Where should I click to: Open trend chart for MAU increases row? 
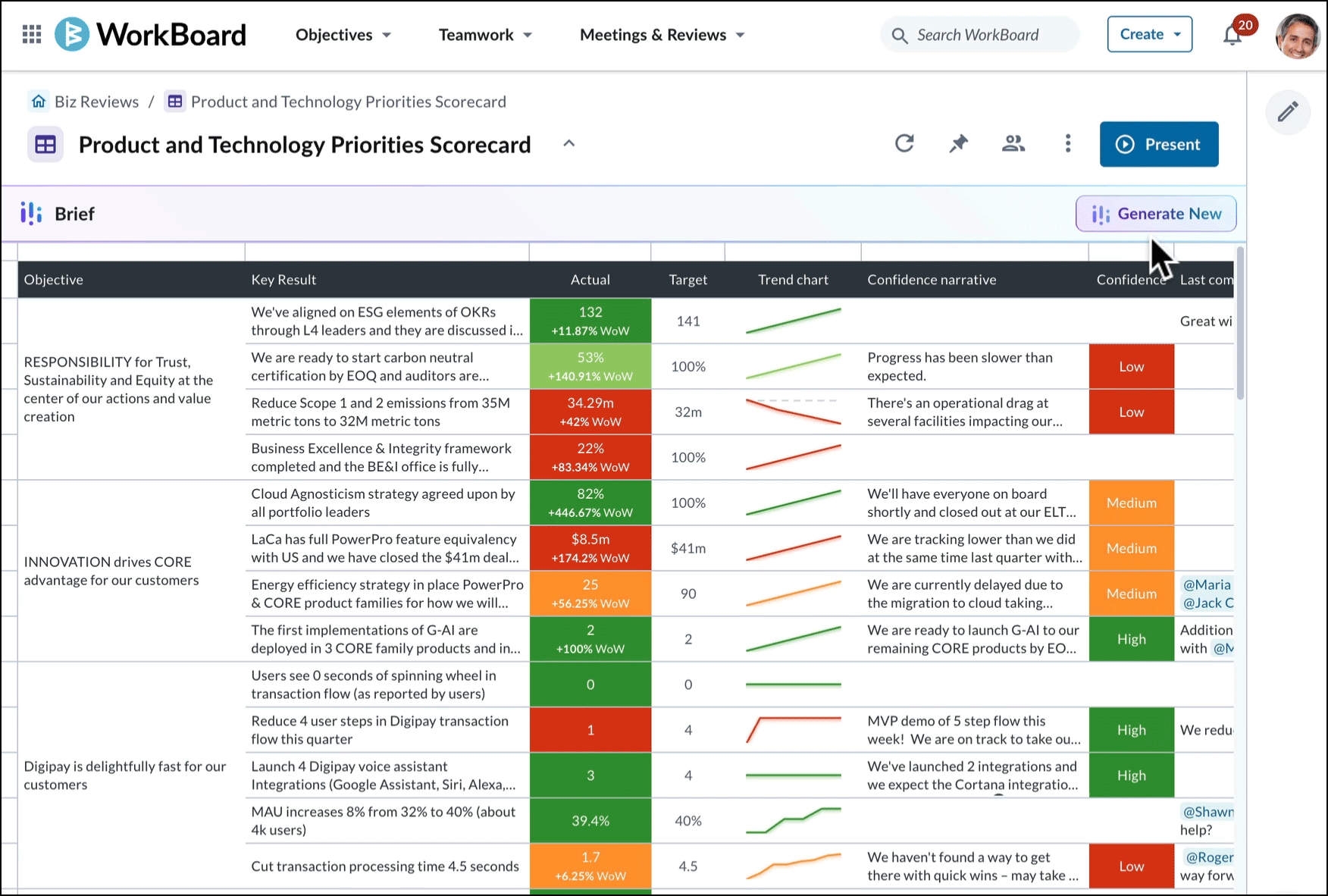(x=793, y=821)
